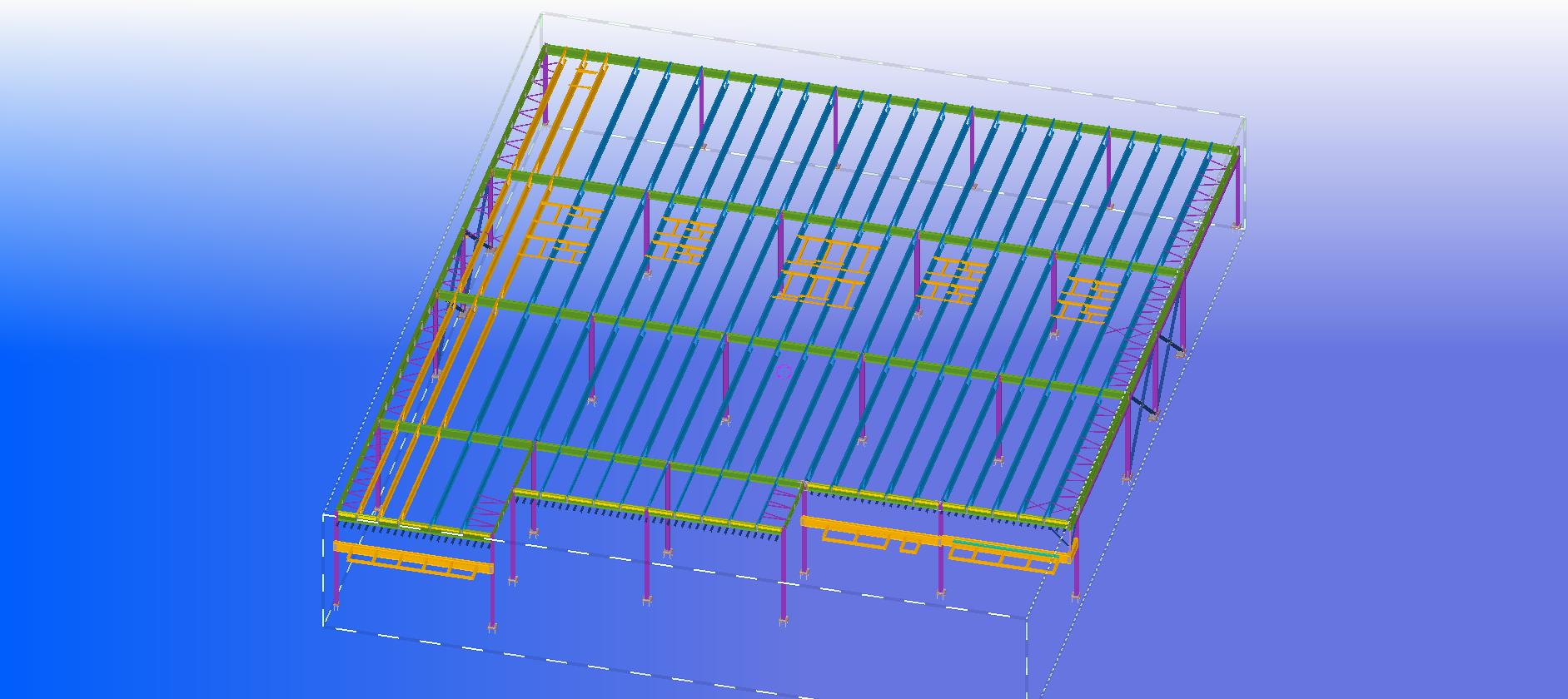1568x699 pixels.
Task: Click the second orange roof frame from left
Action: point(683,240)
